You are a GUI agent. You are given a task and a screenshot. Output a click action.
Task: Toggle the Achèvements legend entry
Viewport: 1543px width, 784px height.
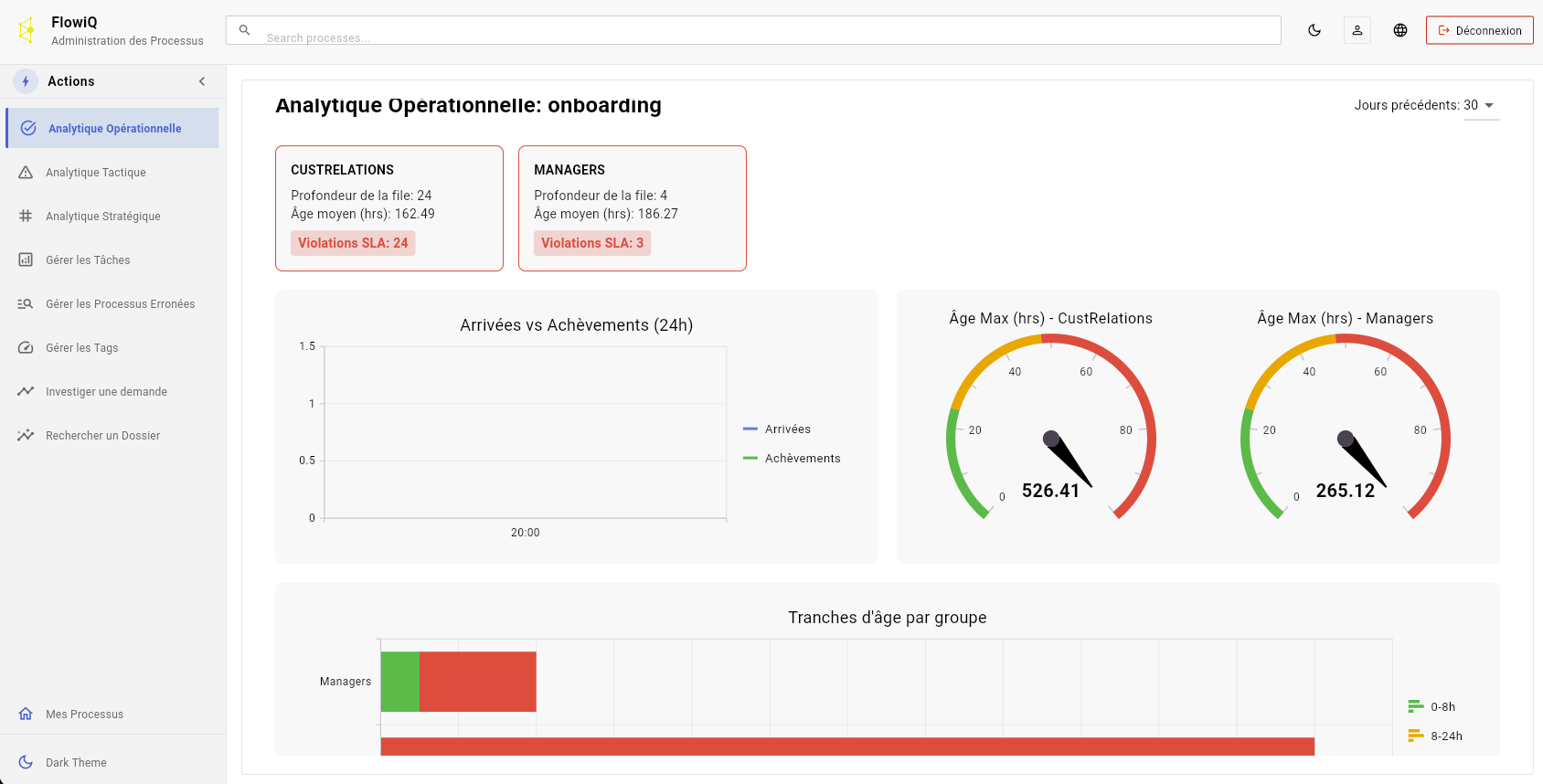coord(792,459)
